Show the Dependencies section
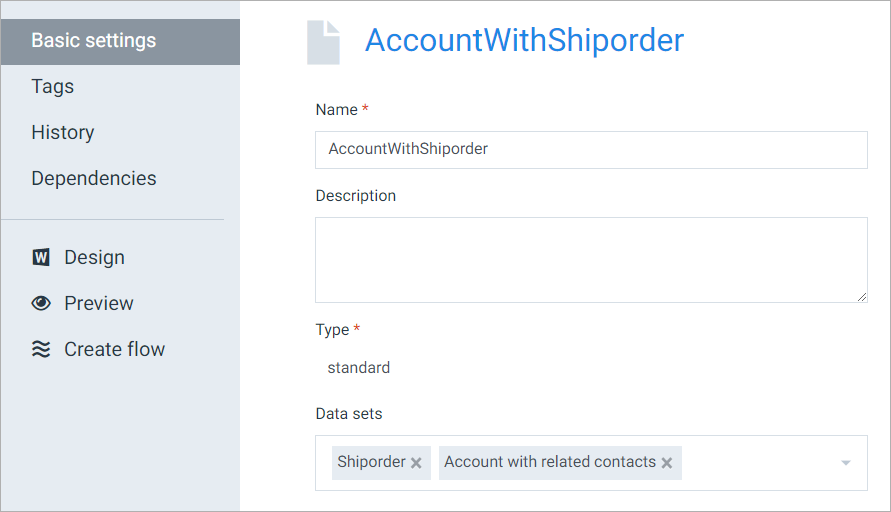891x512 pixels. (94, 178)
